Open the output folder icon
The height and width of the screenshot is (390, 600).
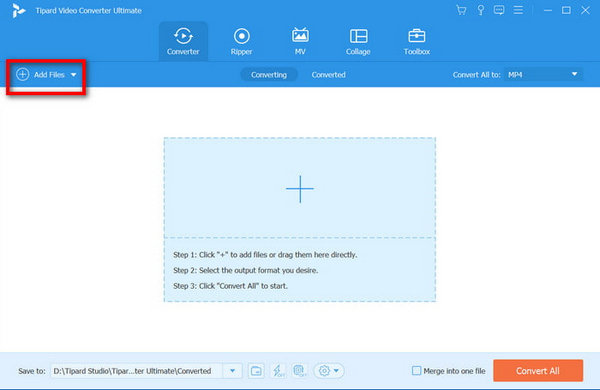pos(256,370)
